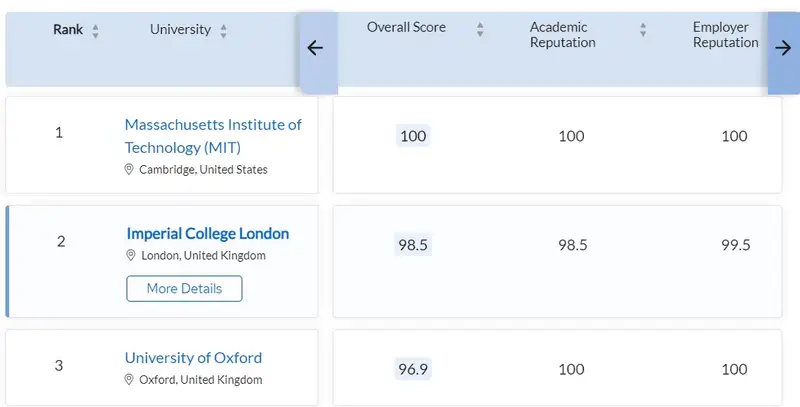Click the Academic Reputation column header
The image size is (800, 407).
[562, 35]
